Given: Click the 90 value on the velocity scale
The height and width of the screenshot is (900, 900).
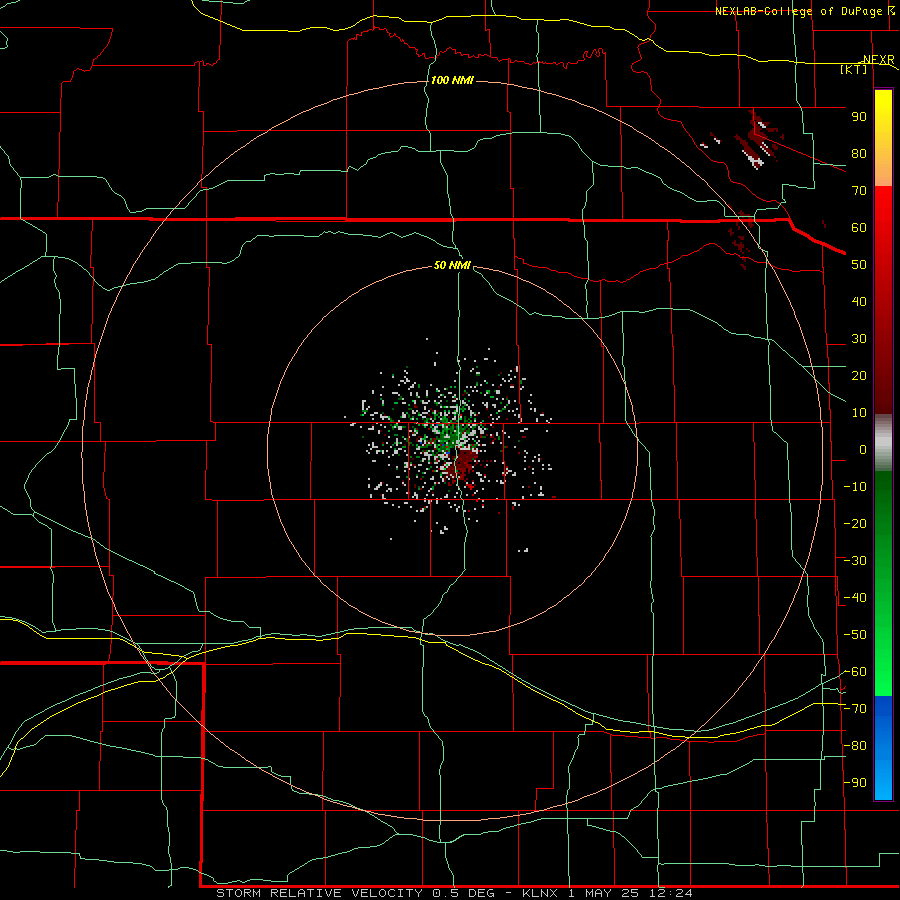Looking at the screenshot, I should click(859, 117).
